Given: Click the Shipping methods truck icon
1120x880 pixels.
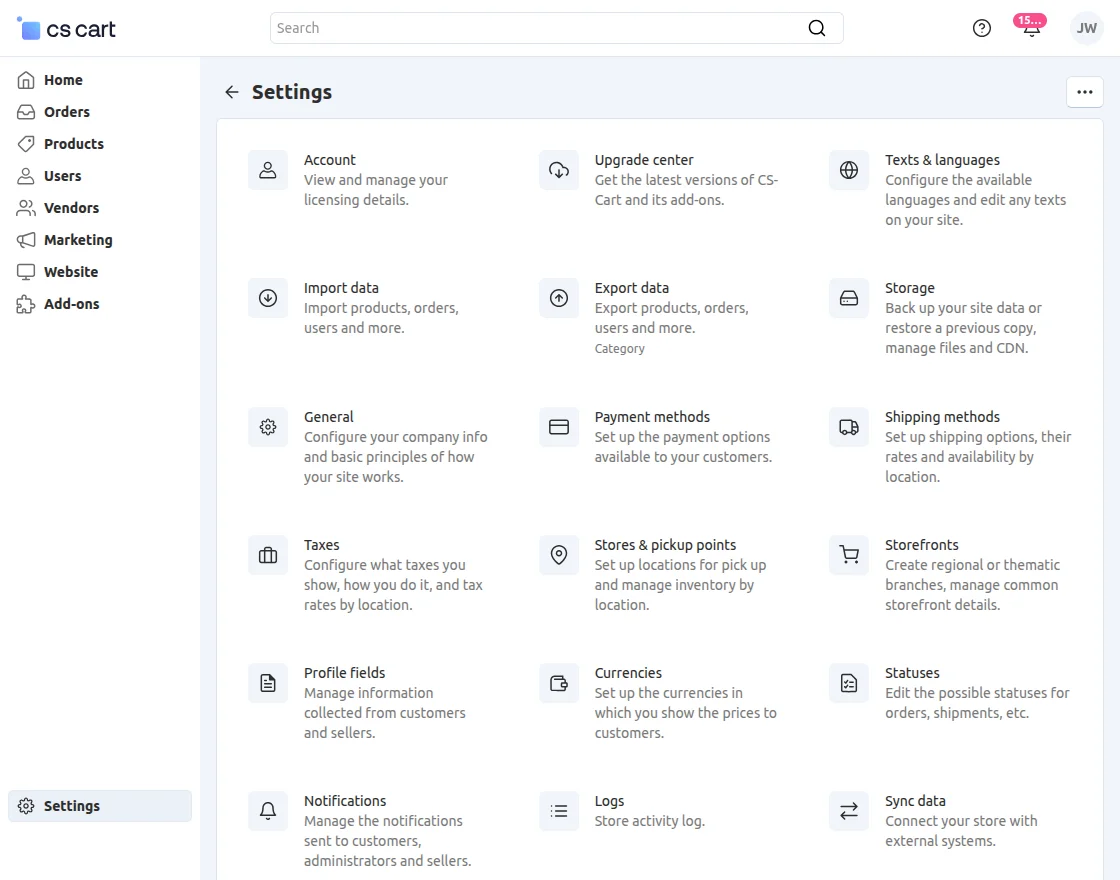Looking at the screenshot, I should pos(849,427).
